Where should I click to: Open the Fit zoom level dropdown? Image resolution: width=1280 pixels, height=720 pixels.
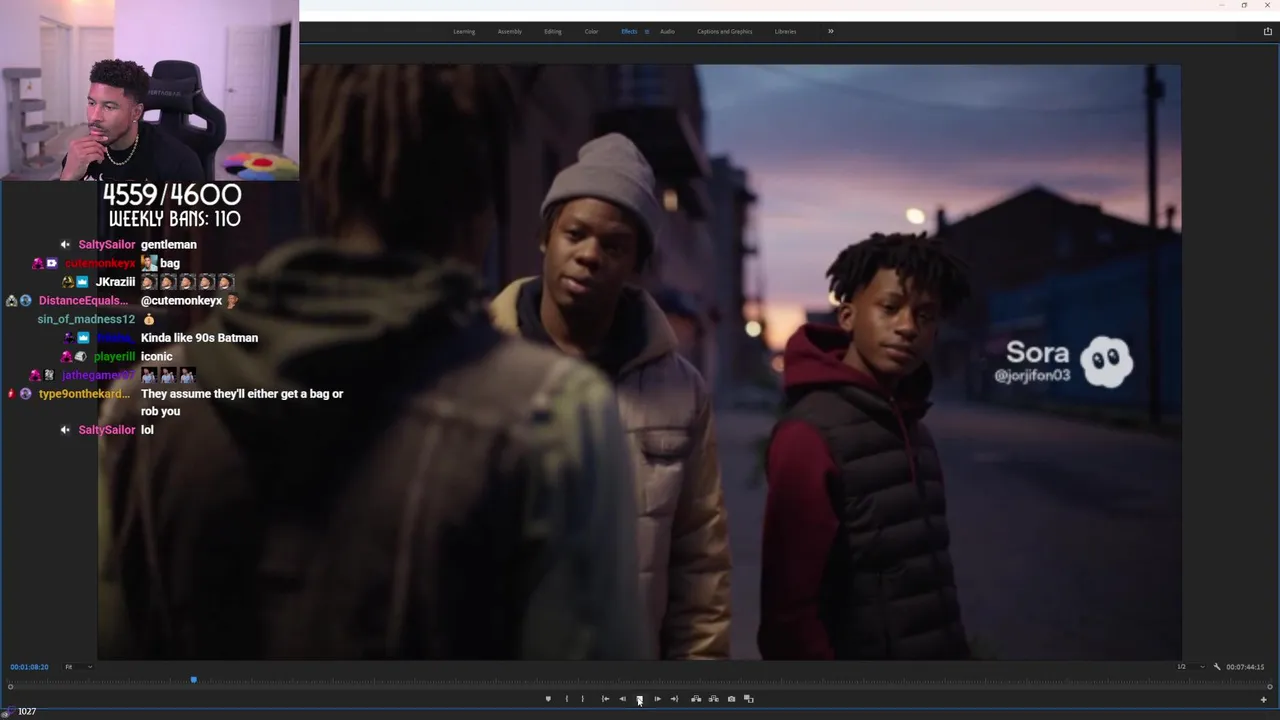coord(79,667)
